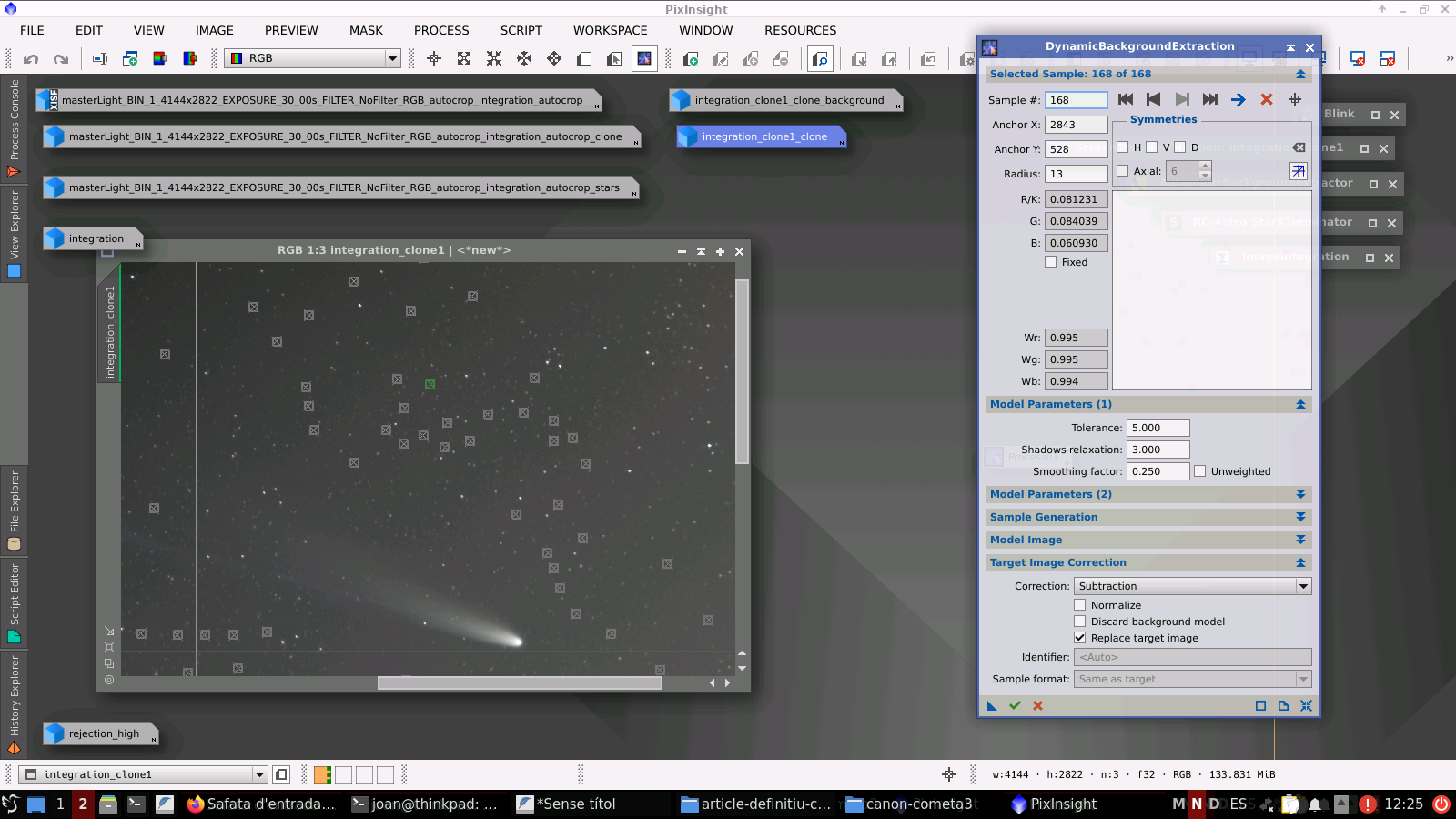Open the Correction dropdown
1456x819 pixels.
point(1192,586)
